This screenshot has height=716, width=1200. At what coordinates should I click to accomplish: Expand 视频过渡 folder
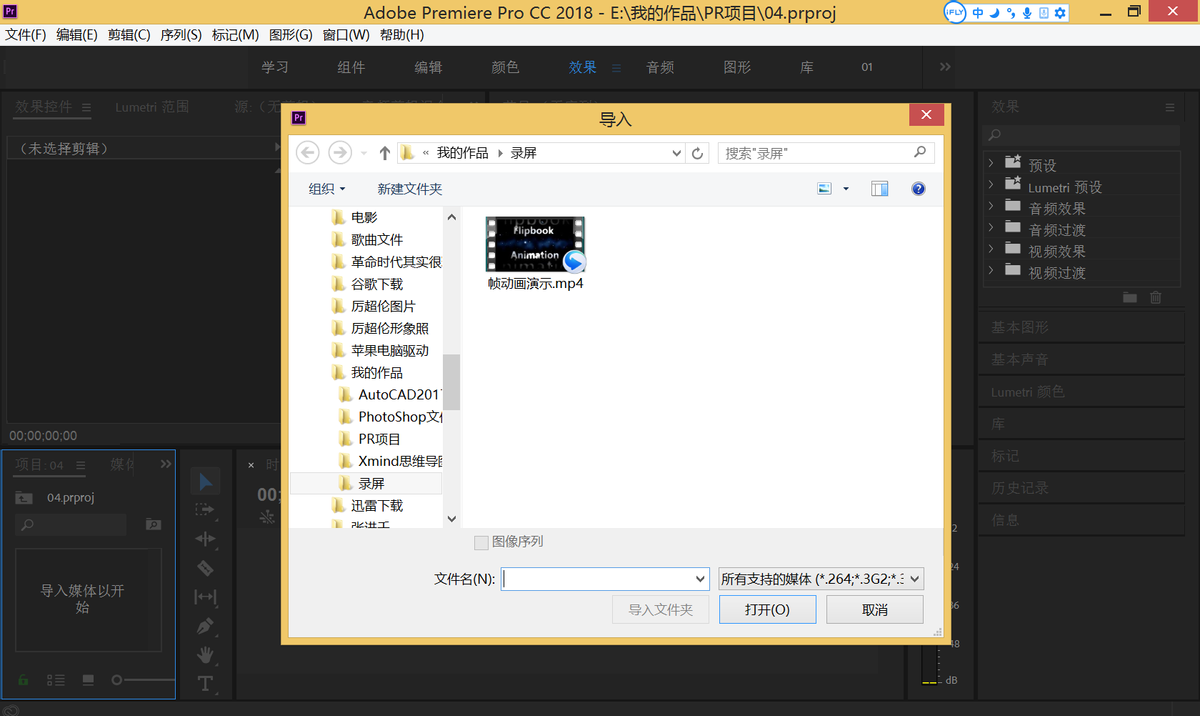click(x=990, y=270)
